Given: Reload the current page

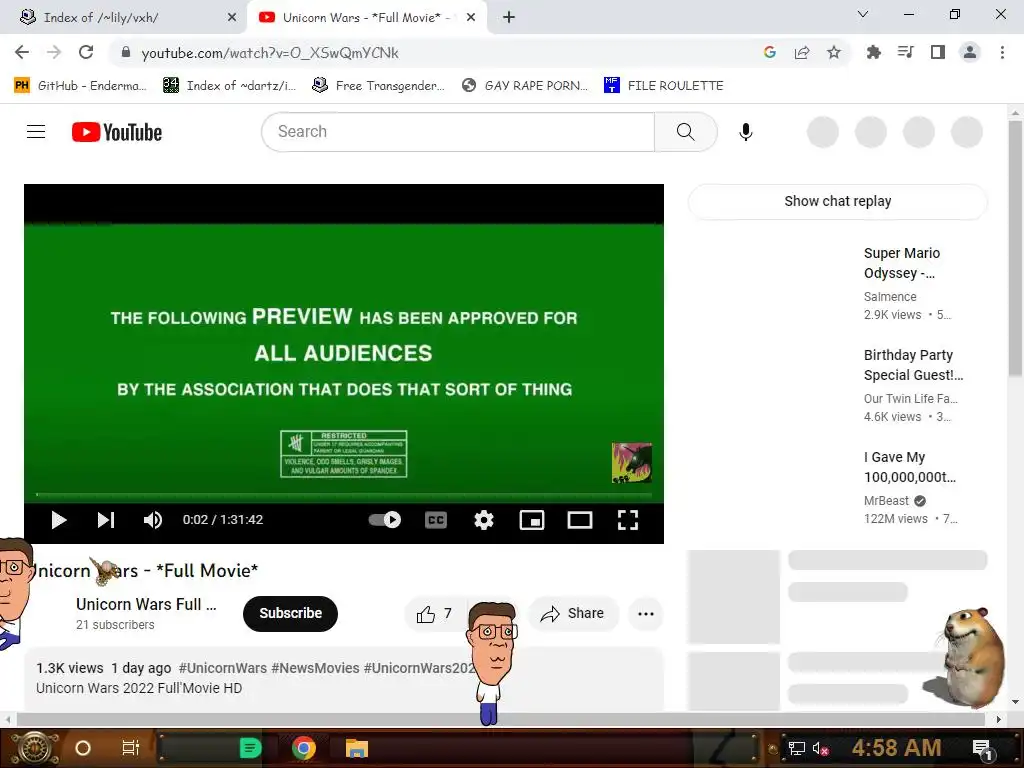Looking at the screenshot, I should 86,52.
